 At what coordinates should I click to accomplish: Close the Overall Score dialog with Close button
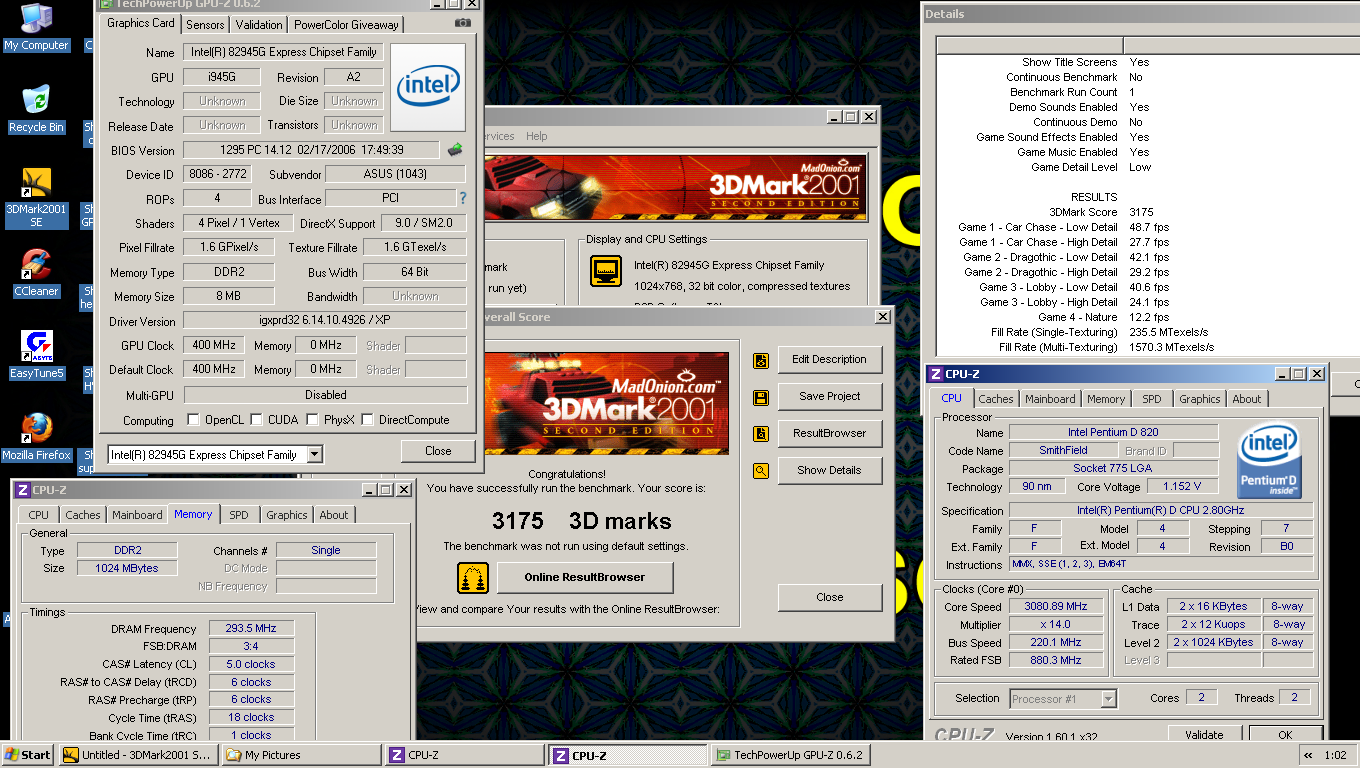pos(829,598)
